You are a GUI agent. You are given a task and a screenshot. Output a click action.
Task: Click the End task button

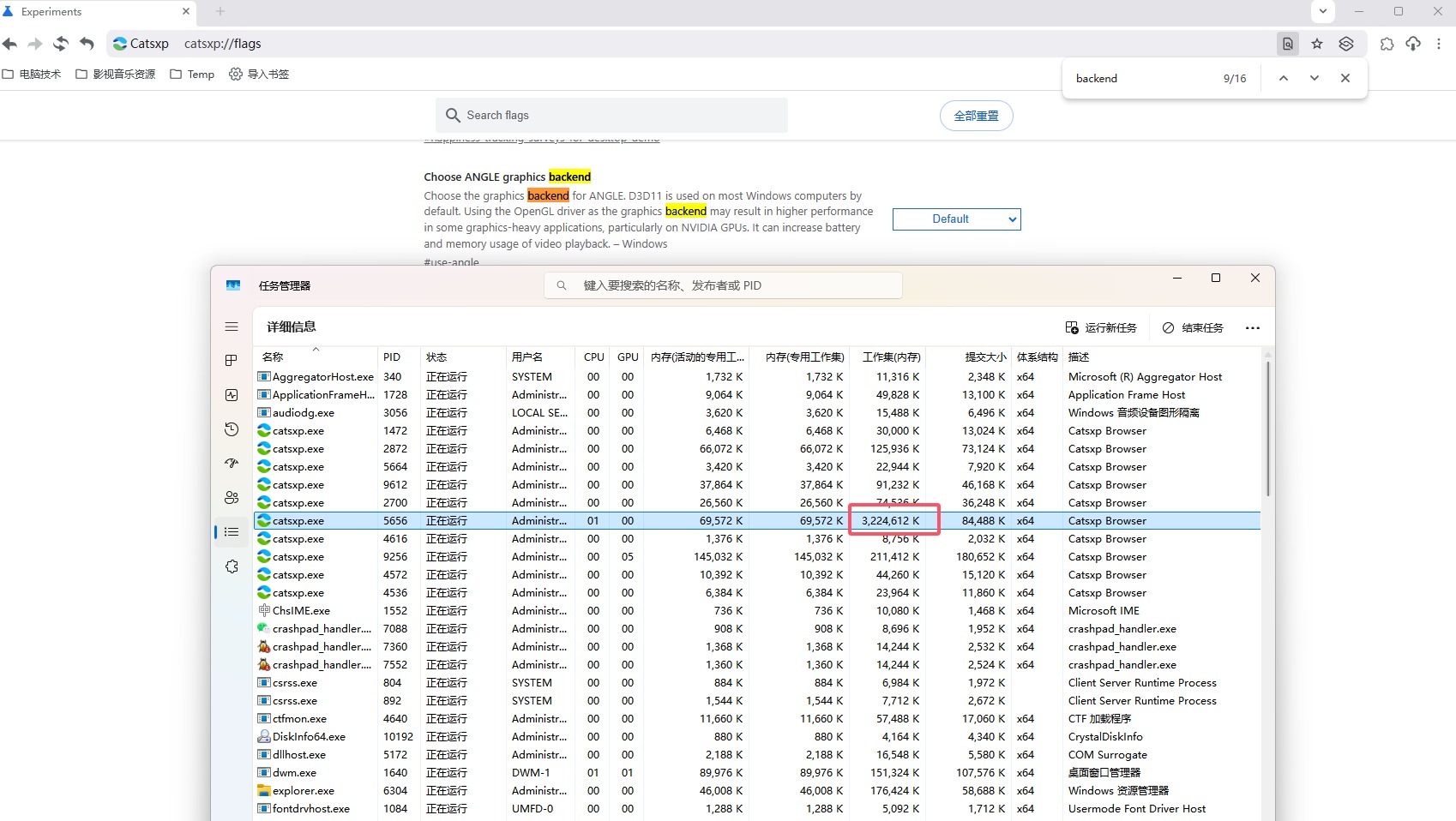pyautogui.click(x=1193, y=328)
